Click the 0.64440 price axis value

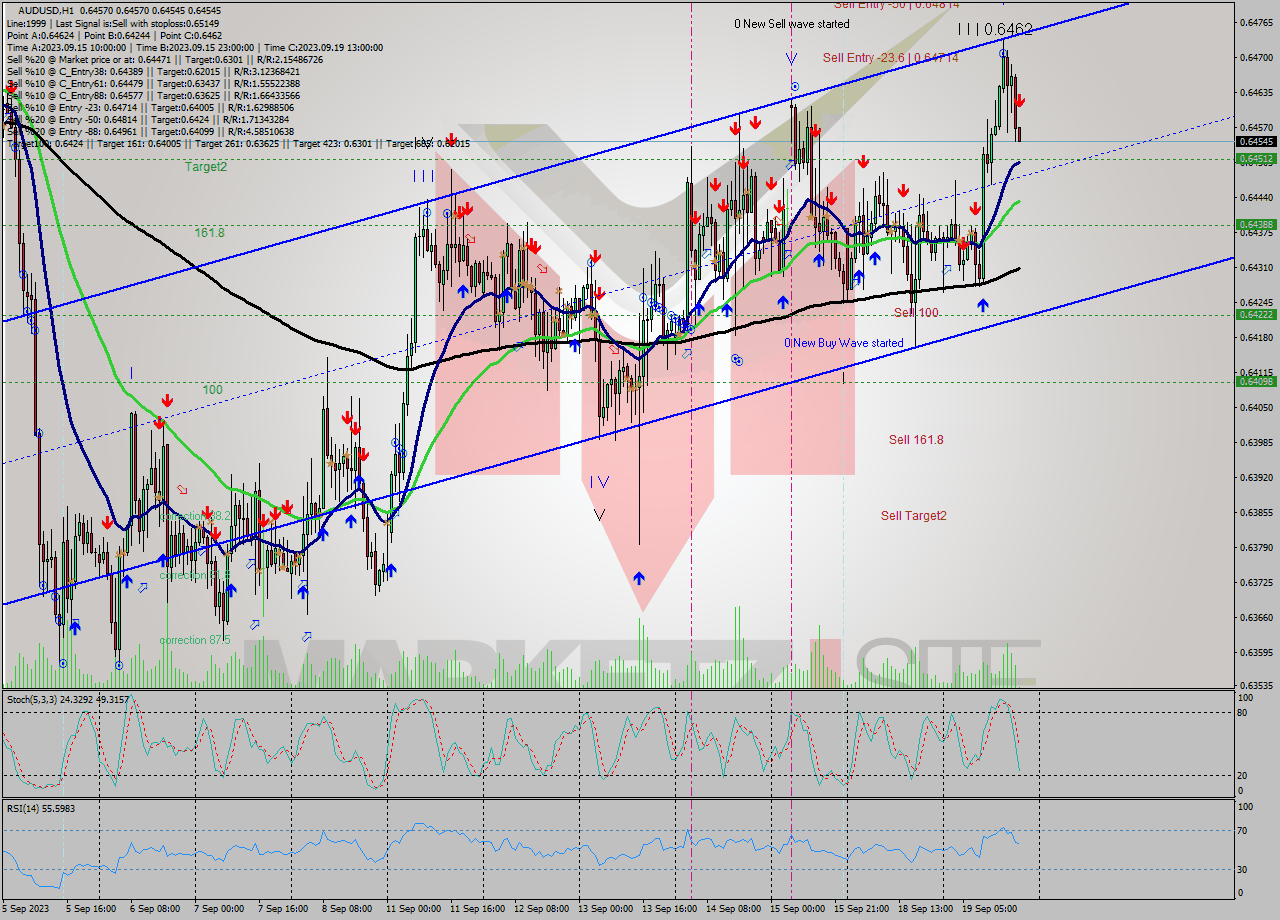click(1257, 197)
